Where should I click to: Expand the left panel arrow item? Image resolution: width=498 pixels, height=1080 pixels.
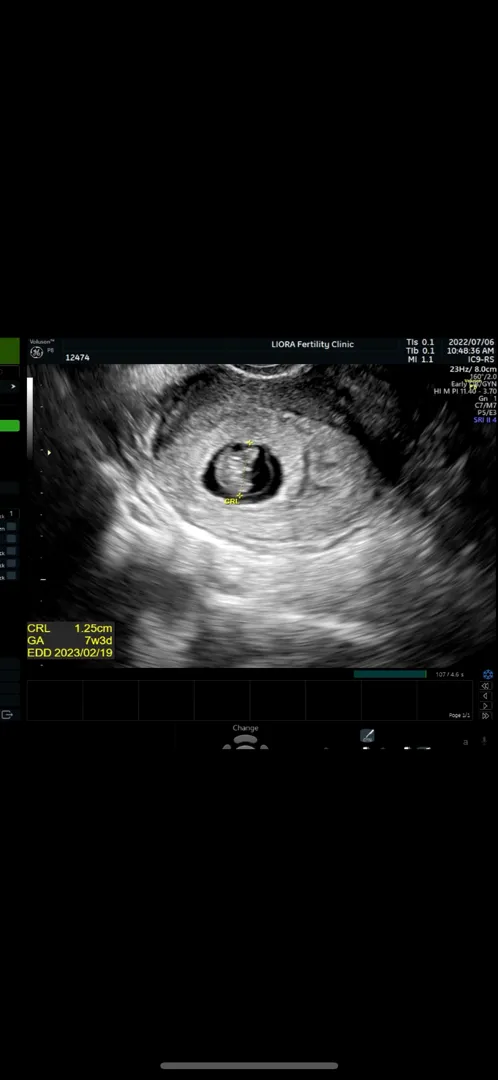(10, 387)
